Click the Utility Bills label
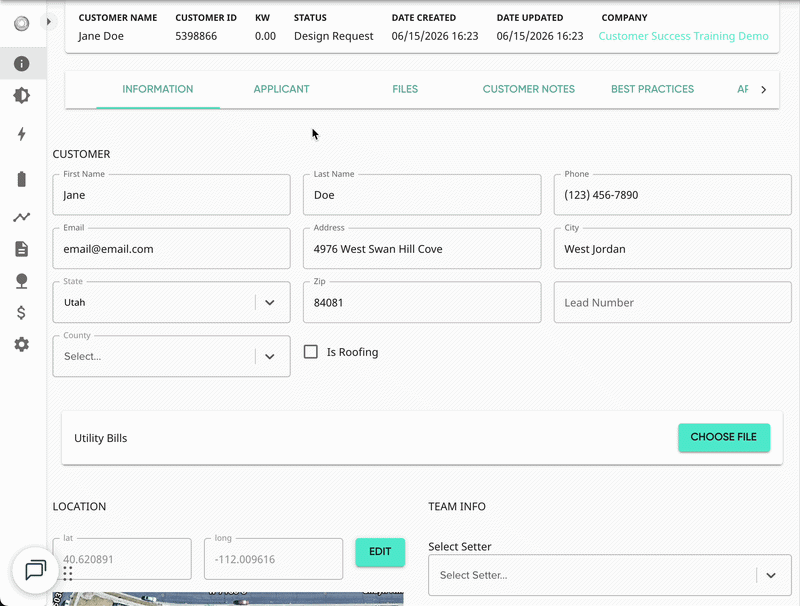 tap(101, 438)
